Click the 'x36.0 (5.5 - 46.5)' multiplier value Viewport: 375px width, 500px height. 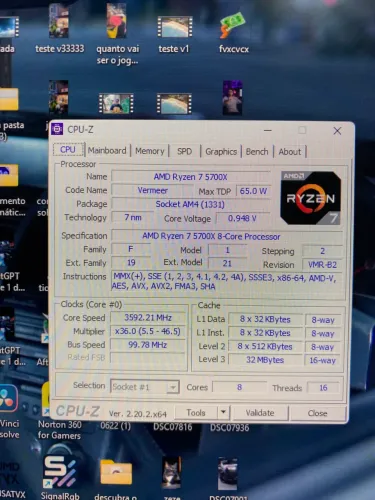[x=148, y=331]
